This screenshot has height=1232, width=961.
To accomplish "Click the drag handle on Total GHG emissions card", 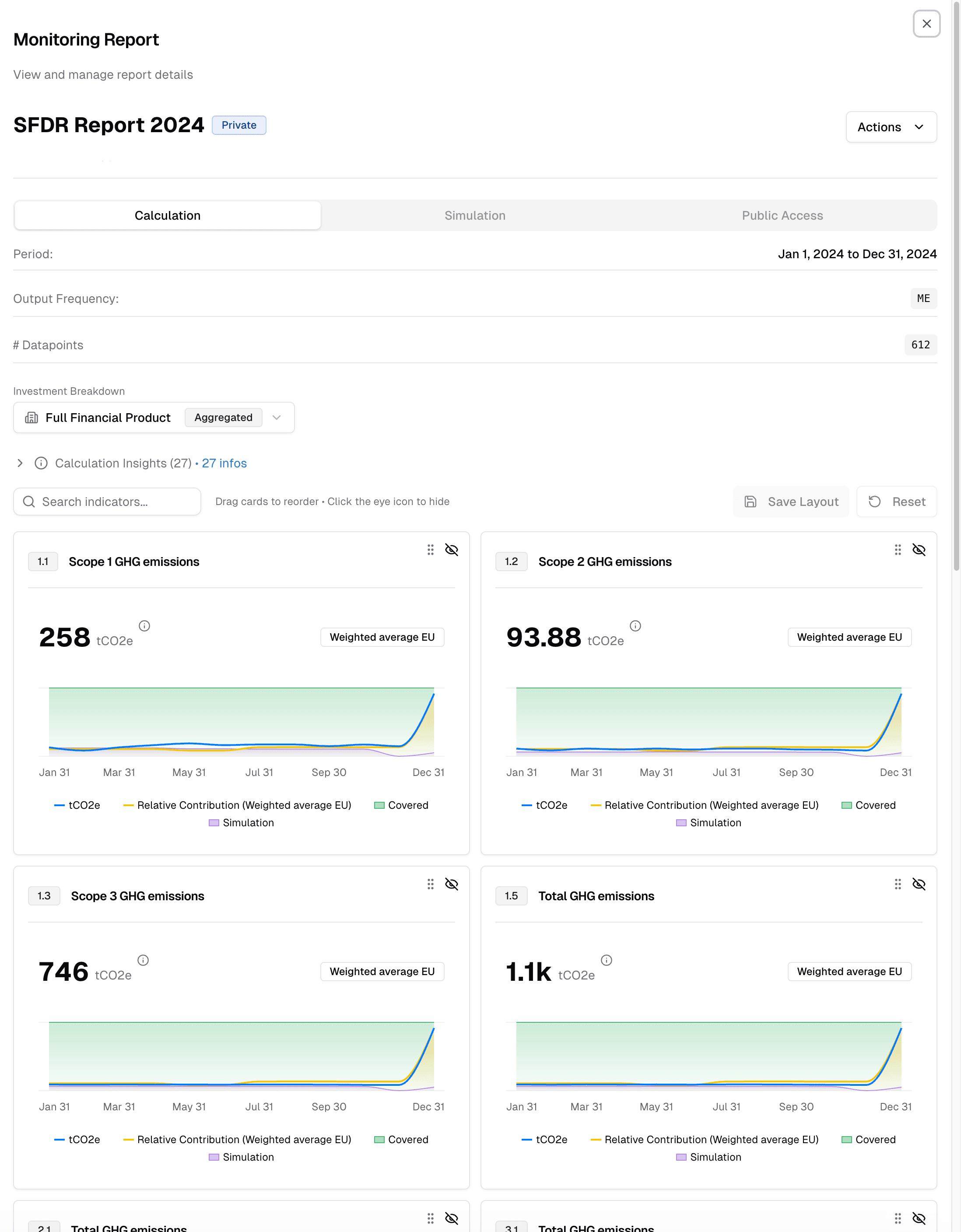I will (898, 885).
